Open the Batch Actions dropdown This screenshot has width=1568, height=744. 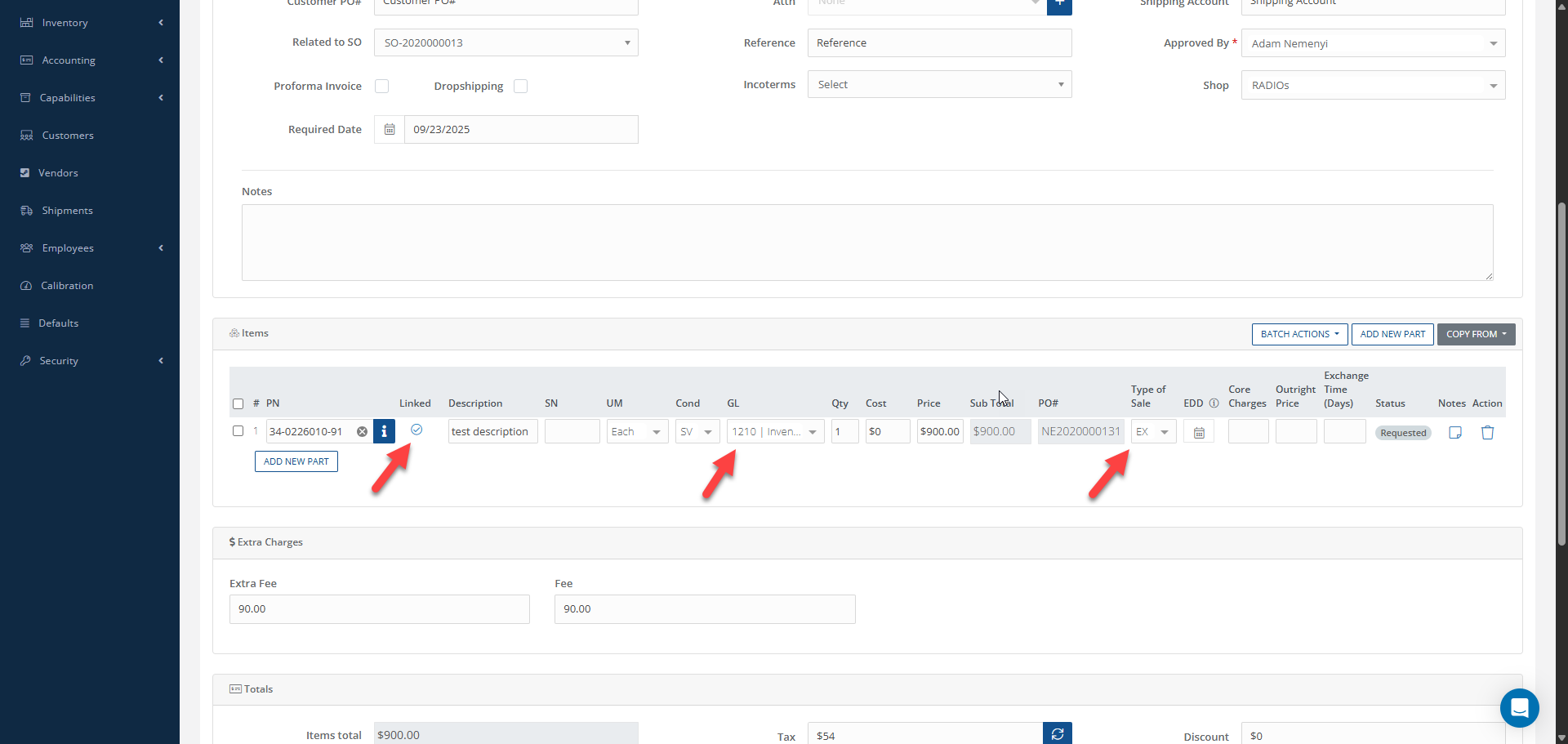[1298, 334]
